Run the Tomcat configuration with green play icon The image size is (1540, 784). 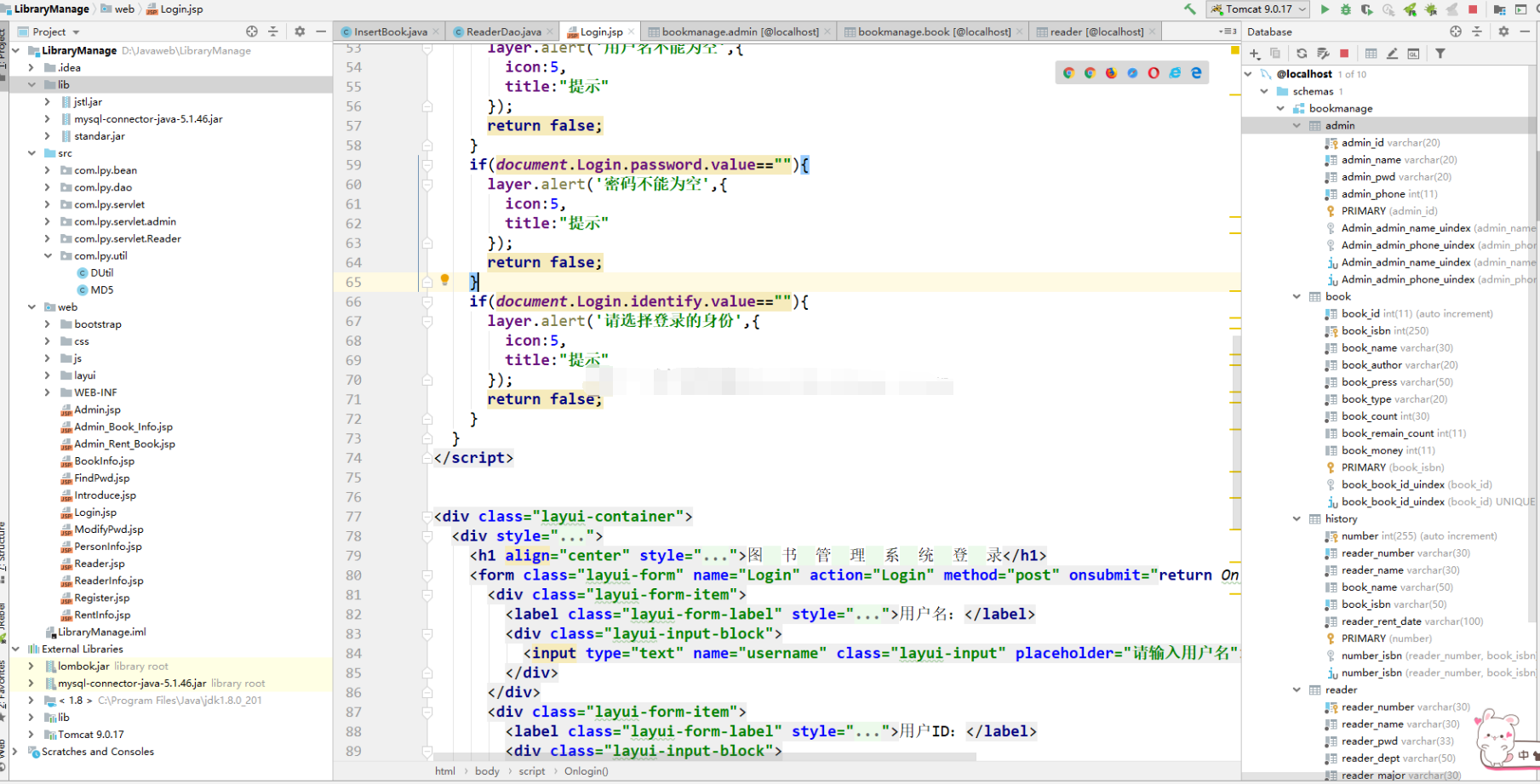pos(1325,9)
